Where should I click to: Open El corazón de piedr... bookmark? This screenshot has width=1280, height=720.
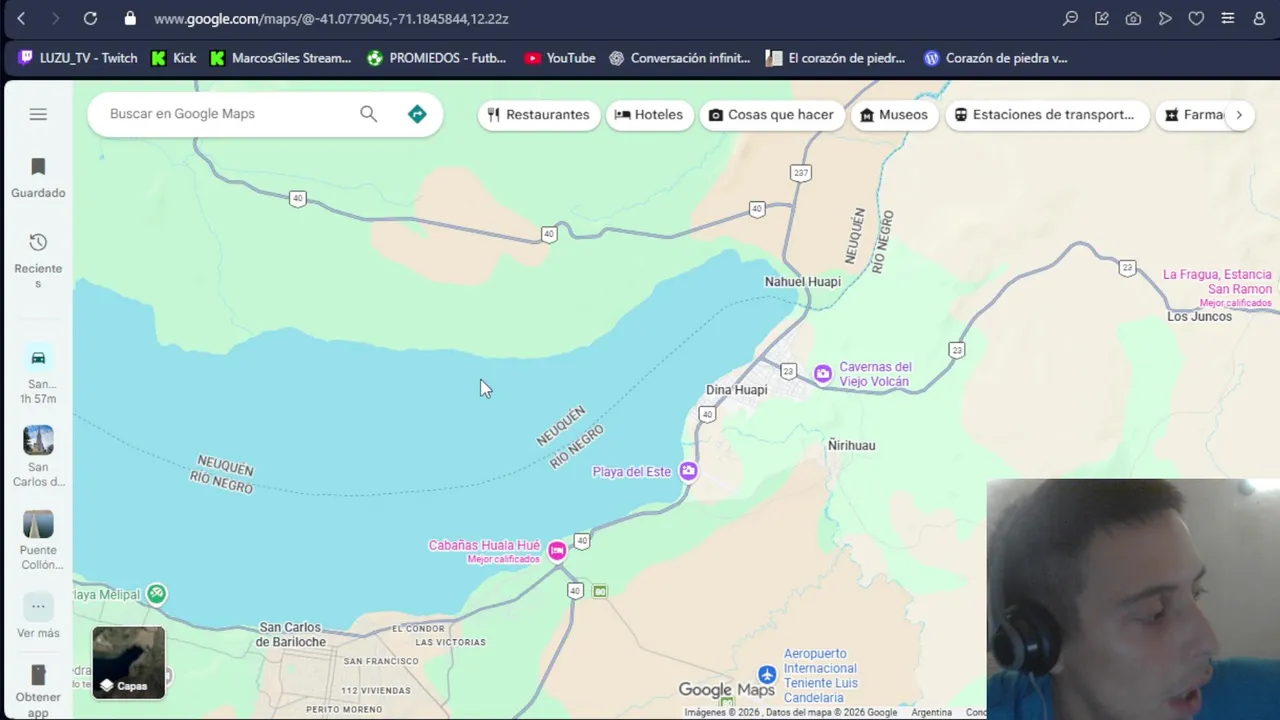coord(836,58)
